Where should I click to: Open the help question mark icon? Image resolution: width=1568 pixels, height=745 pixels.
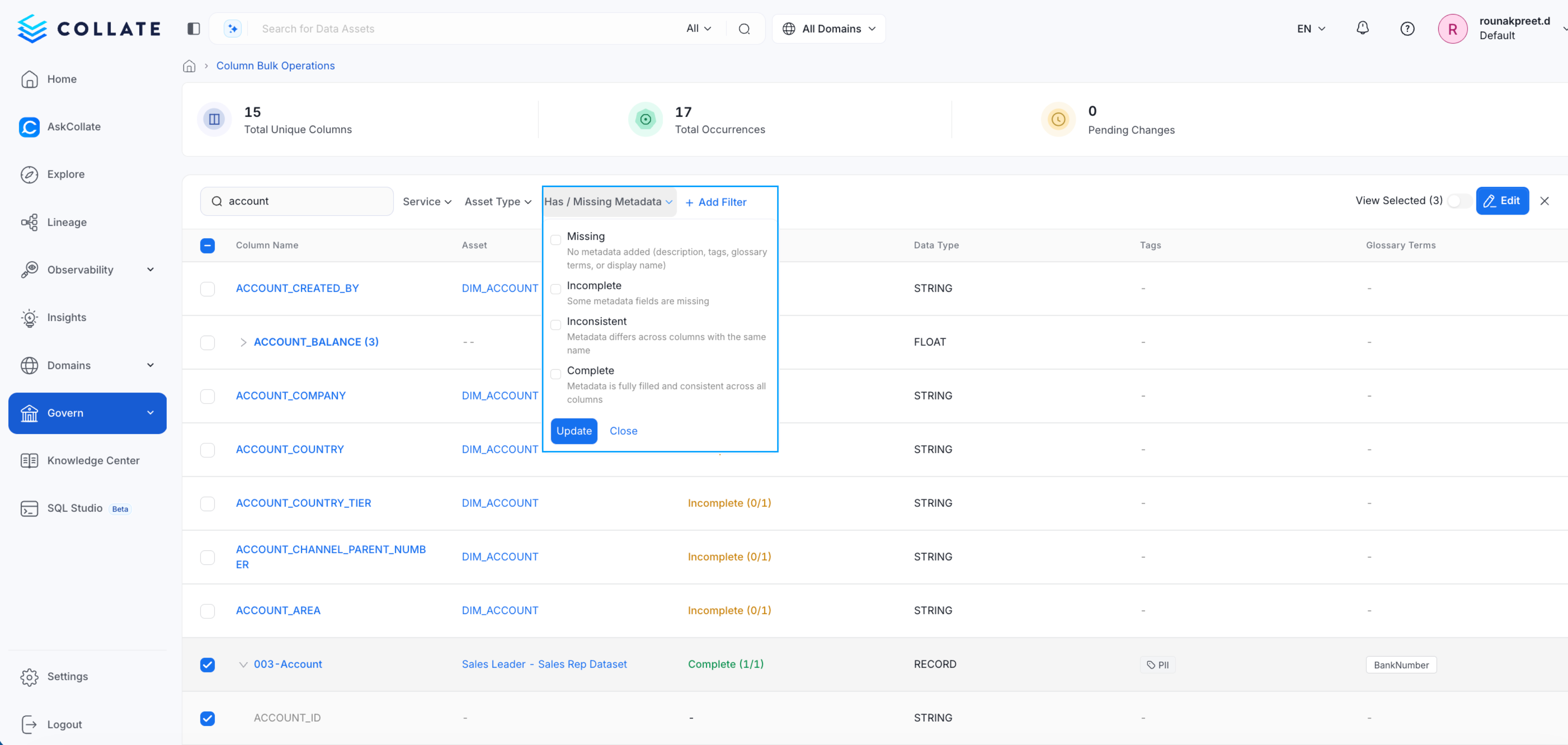(1407, 28)
